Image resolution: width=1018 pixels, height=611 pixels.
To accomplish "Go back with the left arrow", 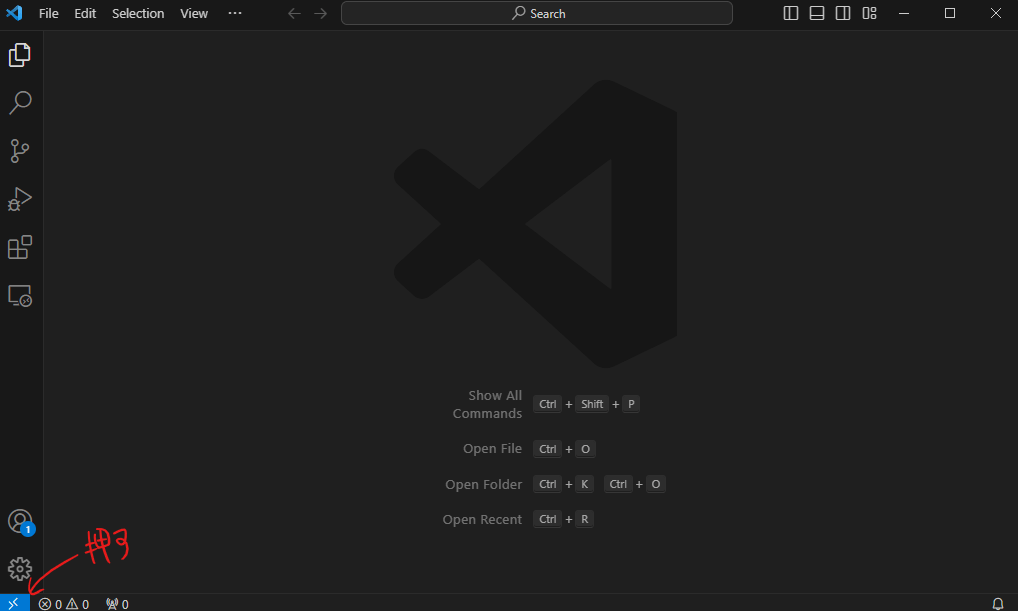I will tap(294, 14).
